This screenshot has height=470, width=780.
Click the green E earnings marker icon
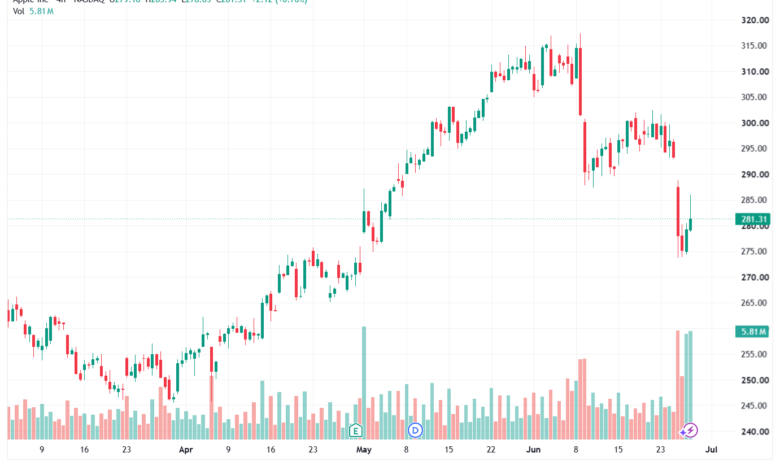355,430
